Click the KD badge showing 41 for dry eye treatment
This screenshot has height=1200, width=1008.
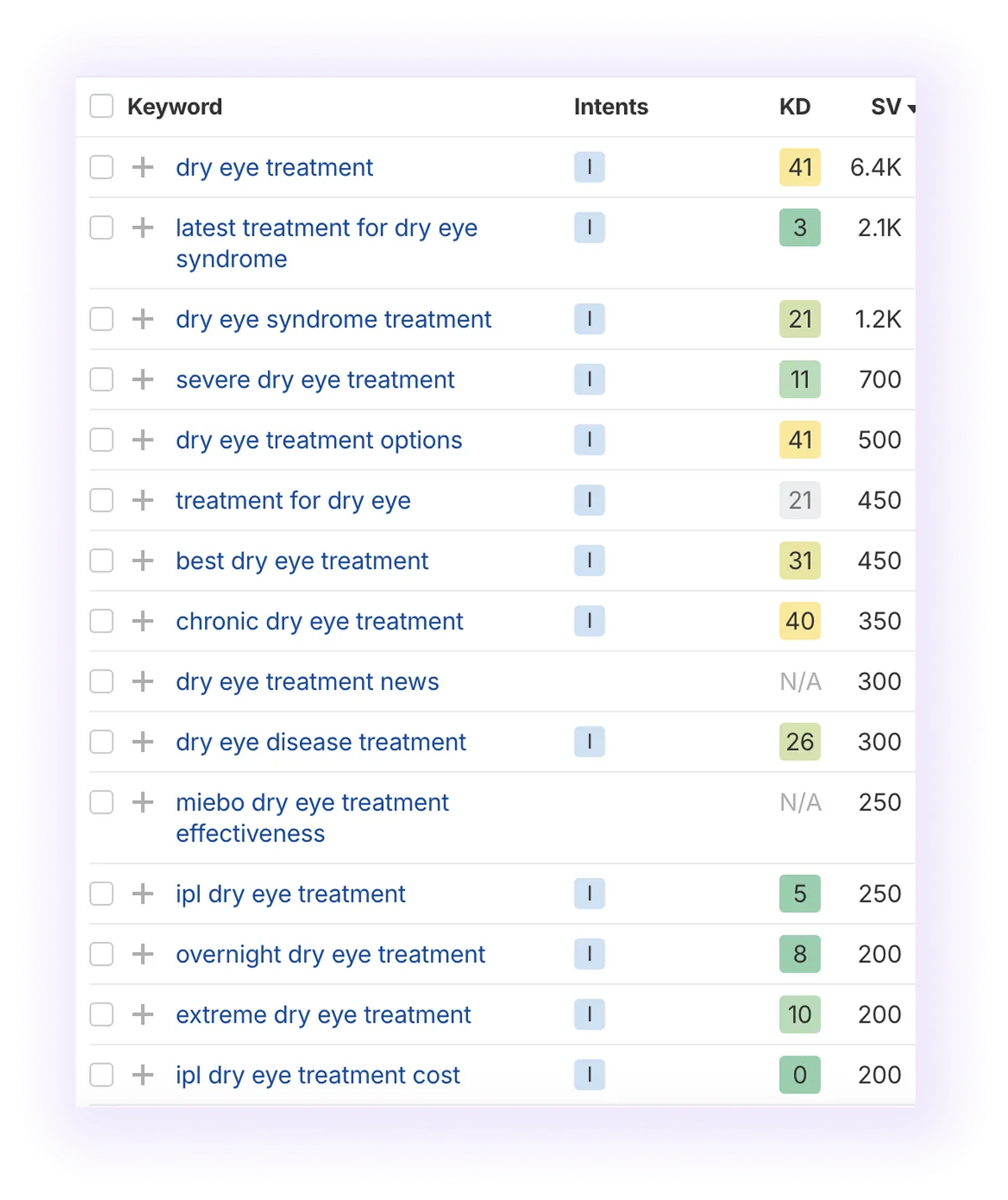(799, 167)
